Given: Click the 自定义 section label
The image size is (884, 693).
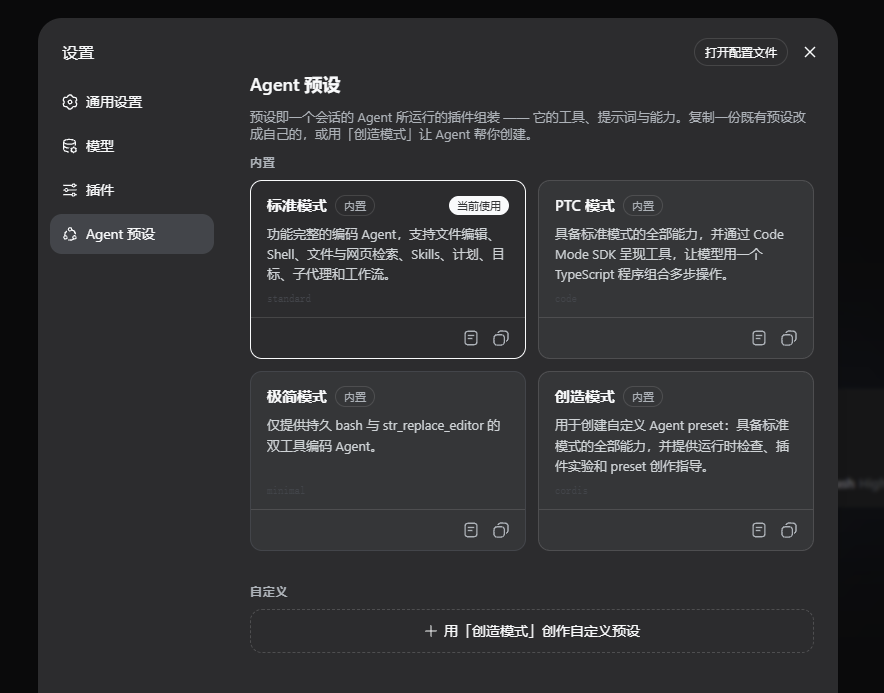Looking at the screenshot, I should click(x=268, y=592).
